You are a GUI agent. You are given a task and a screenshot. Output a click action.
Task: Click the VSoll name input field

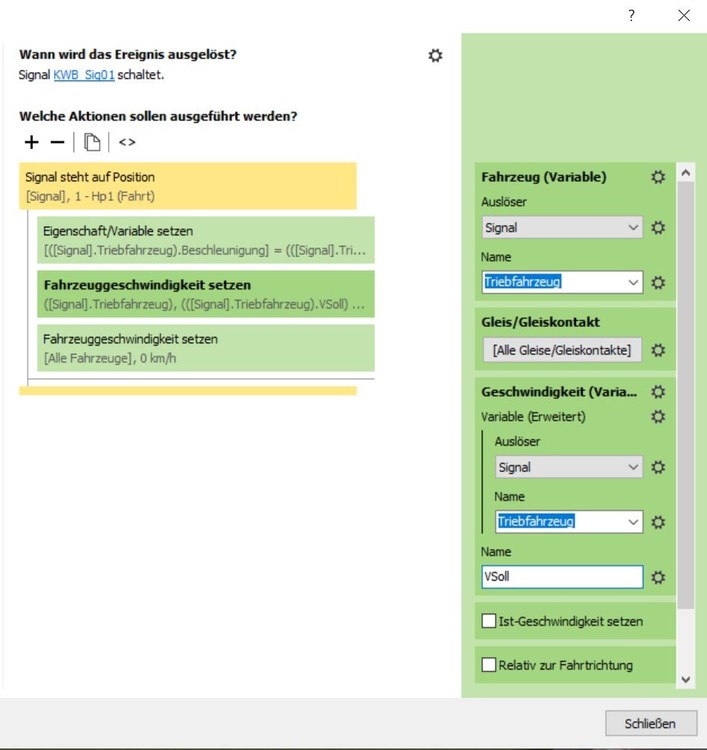[x=561, y=577]
